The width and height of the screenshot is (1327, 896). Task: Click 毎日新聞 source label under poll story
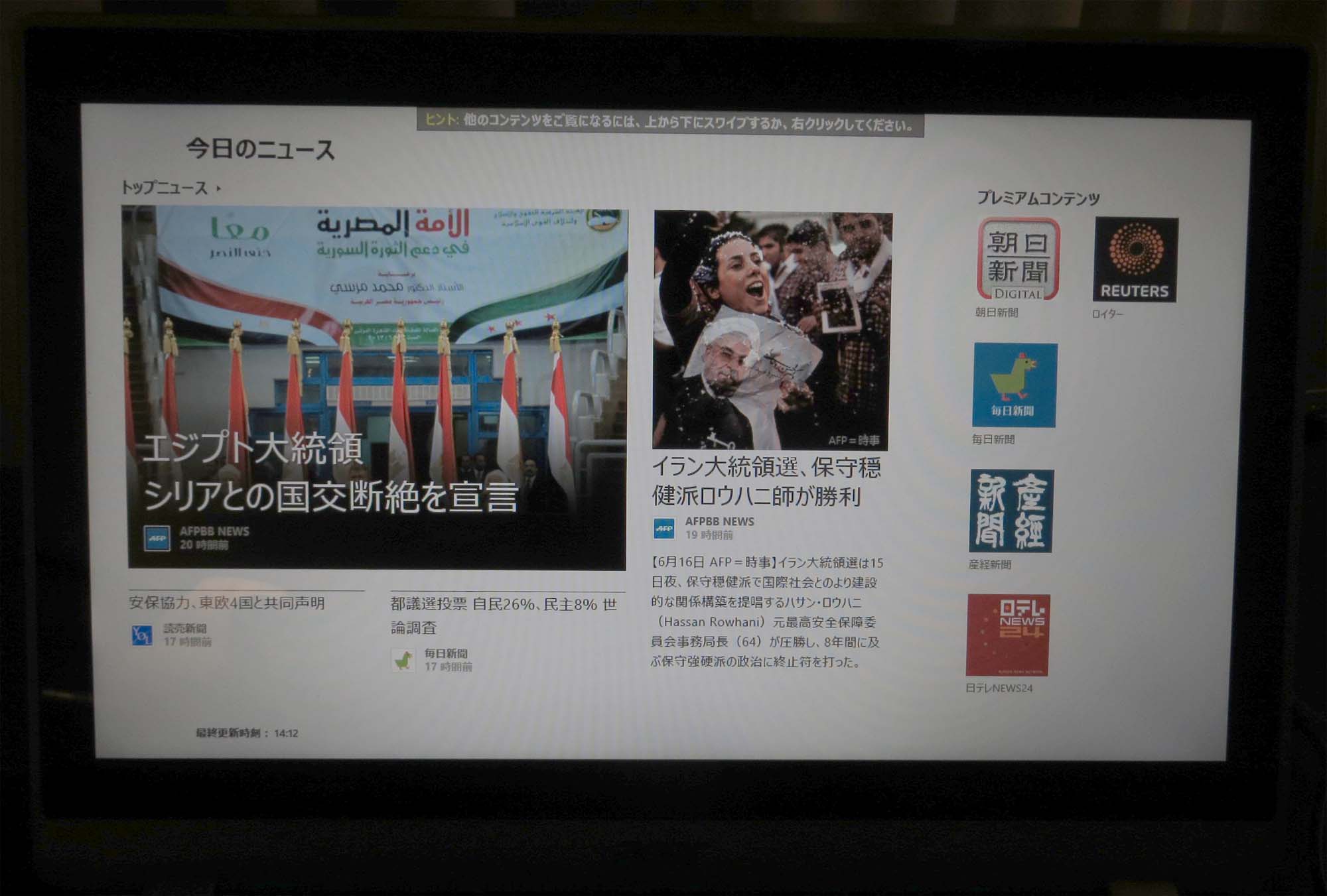(446, 653)
